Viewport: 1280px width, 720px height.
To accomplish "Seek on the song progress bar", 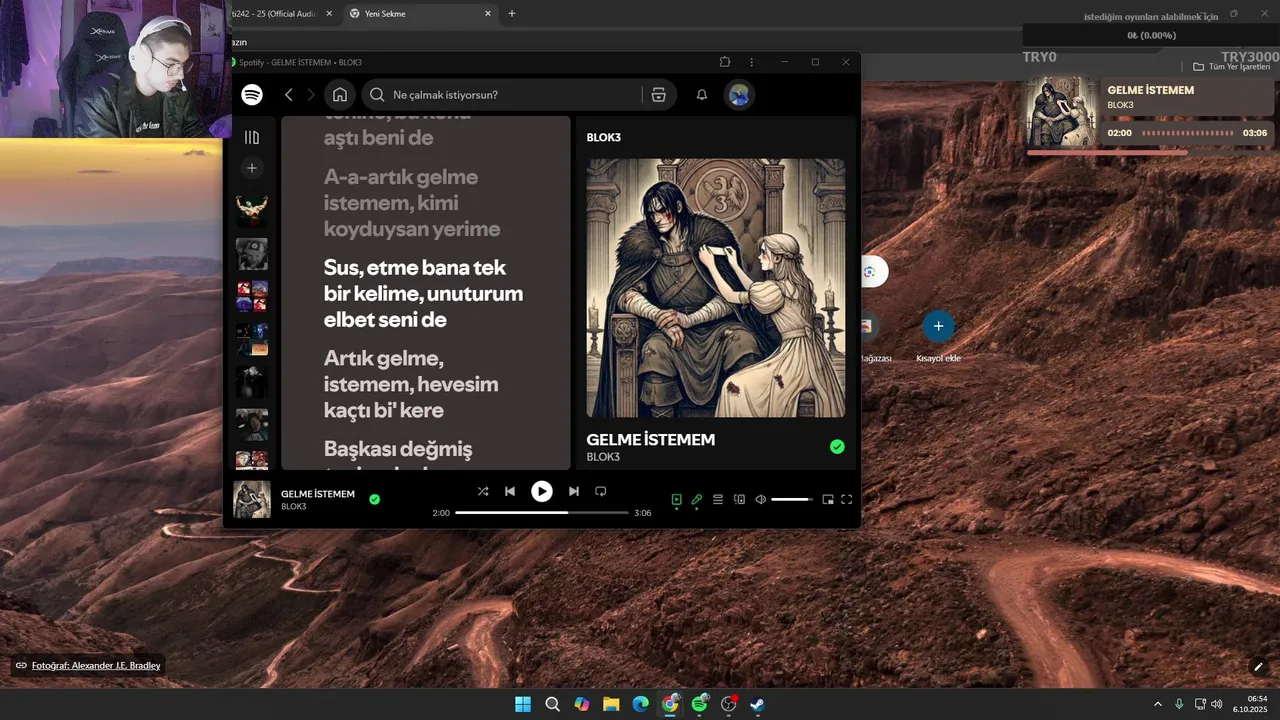I will [541, 513].
